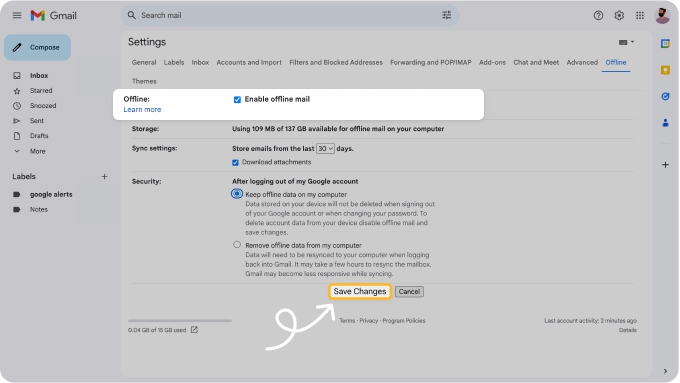Image resolution: width=680 pixels, height=383 pixels.
Task: Click the Compose button
Action: (x=37, y=47)
